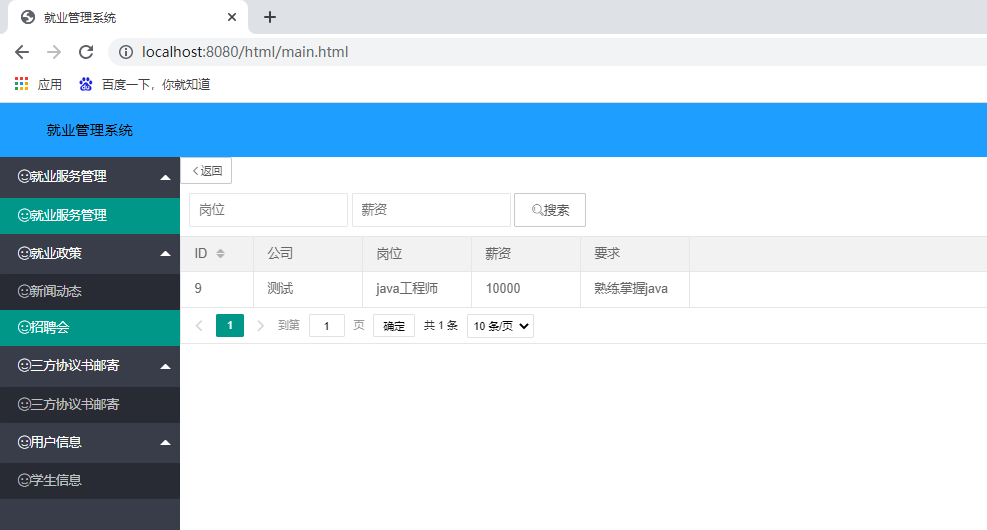
Task: Open the 学生信息 menu item
Action: 90,480
